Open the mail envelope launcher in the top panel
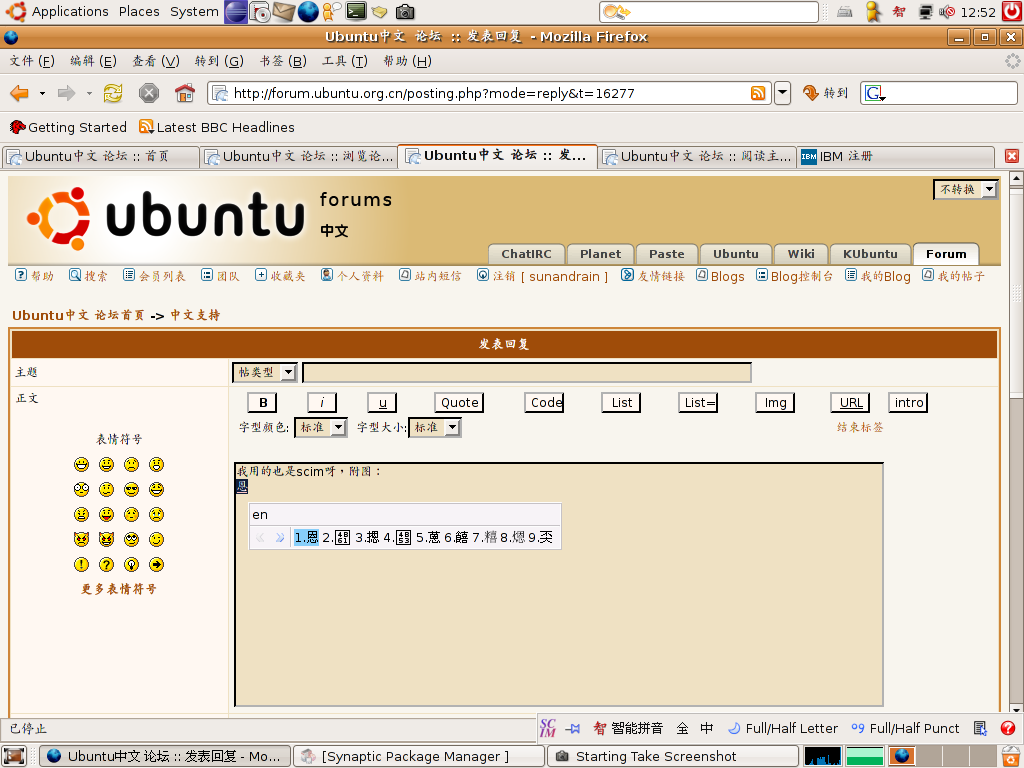1024x768 pixels. pyautogui.click(x=283, y=11)
